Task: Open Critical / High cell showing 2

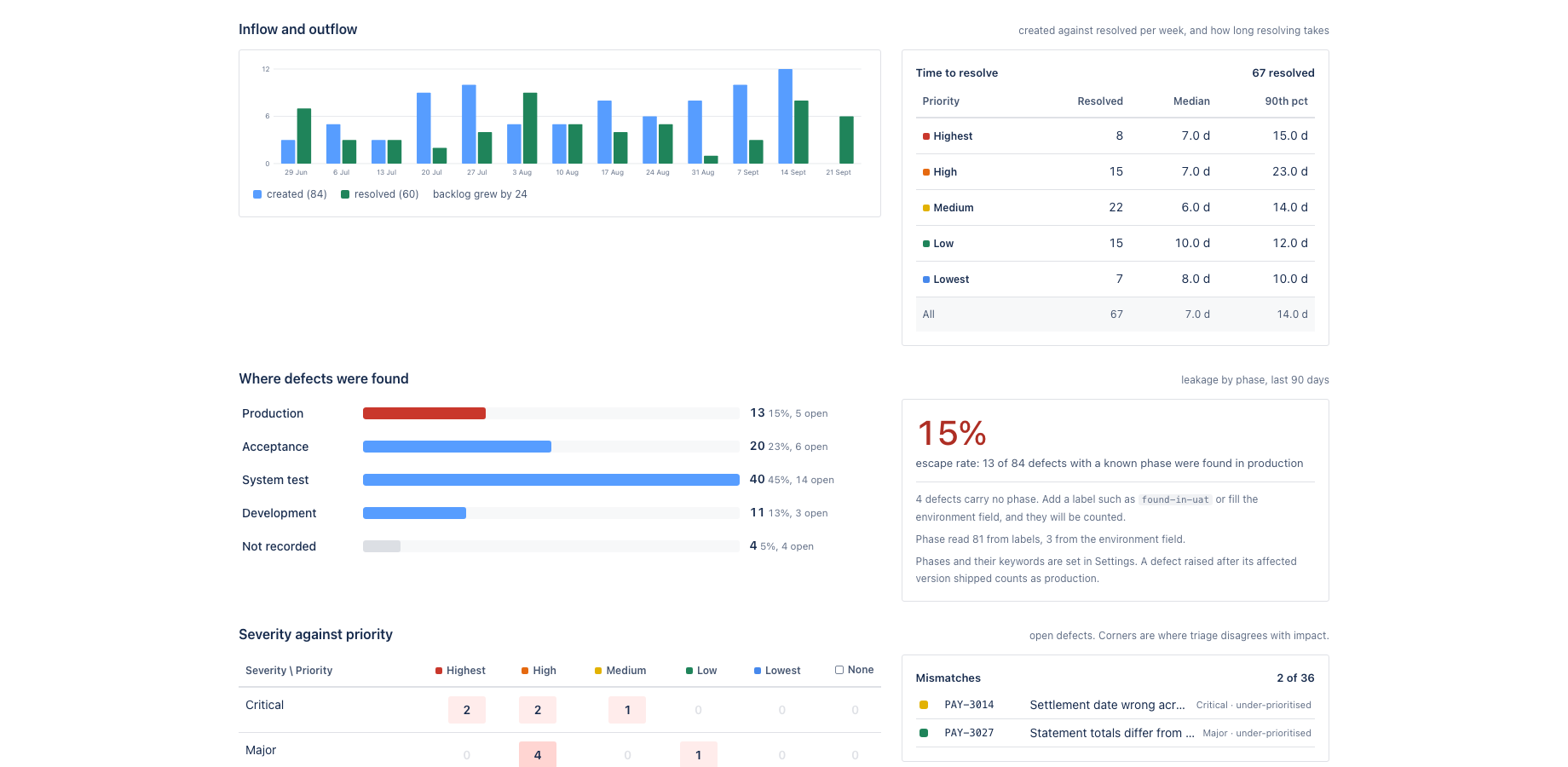Action: click(538, 710)
